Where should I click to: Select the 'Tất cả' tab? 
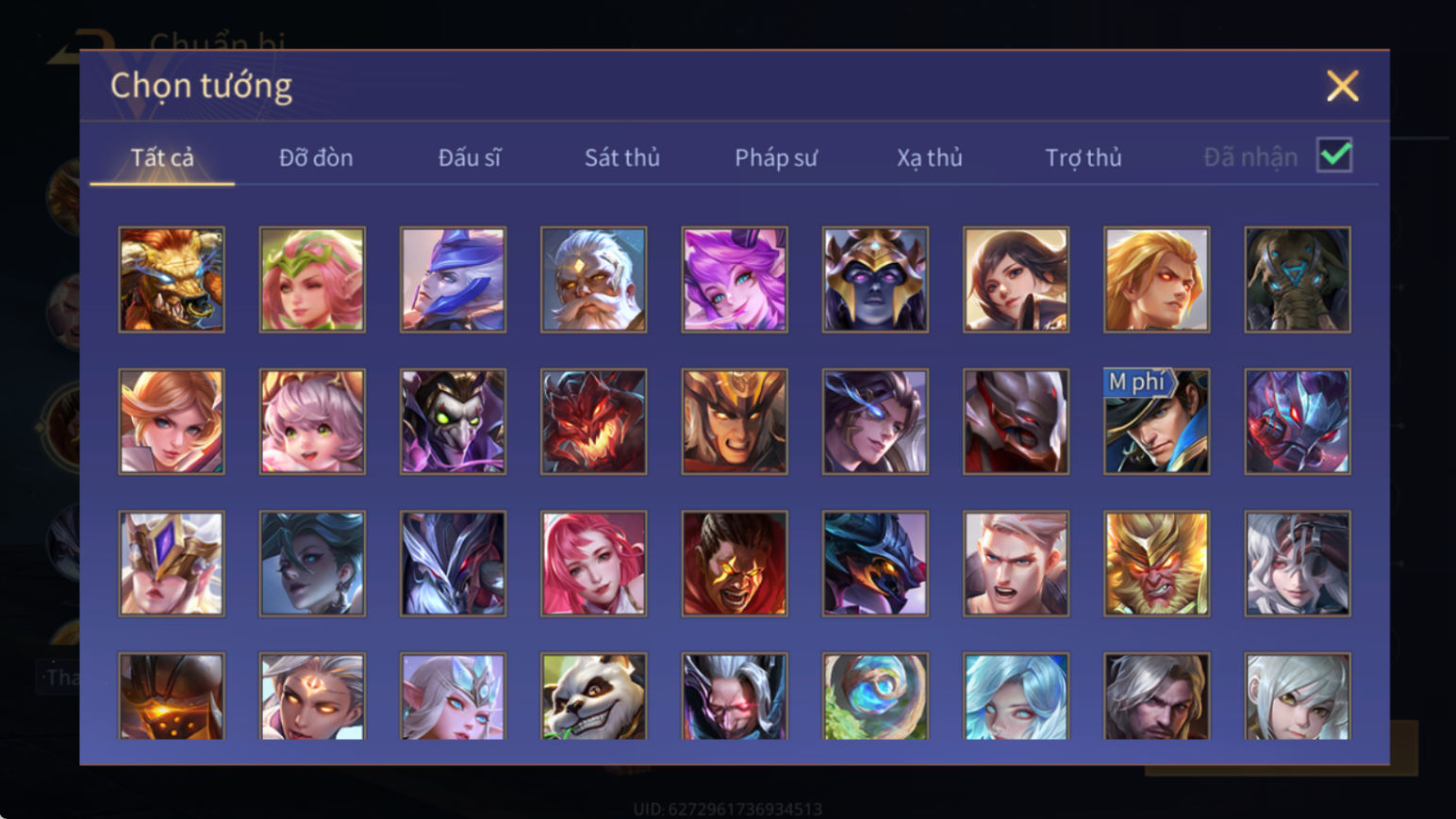point(162,157)
